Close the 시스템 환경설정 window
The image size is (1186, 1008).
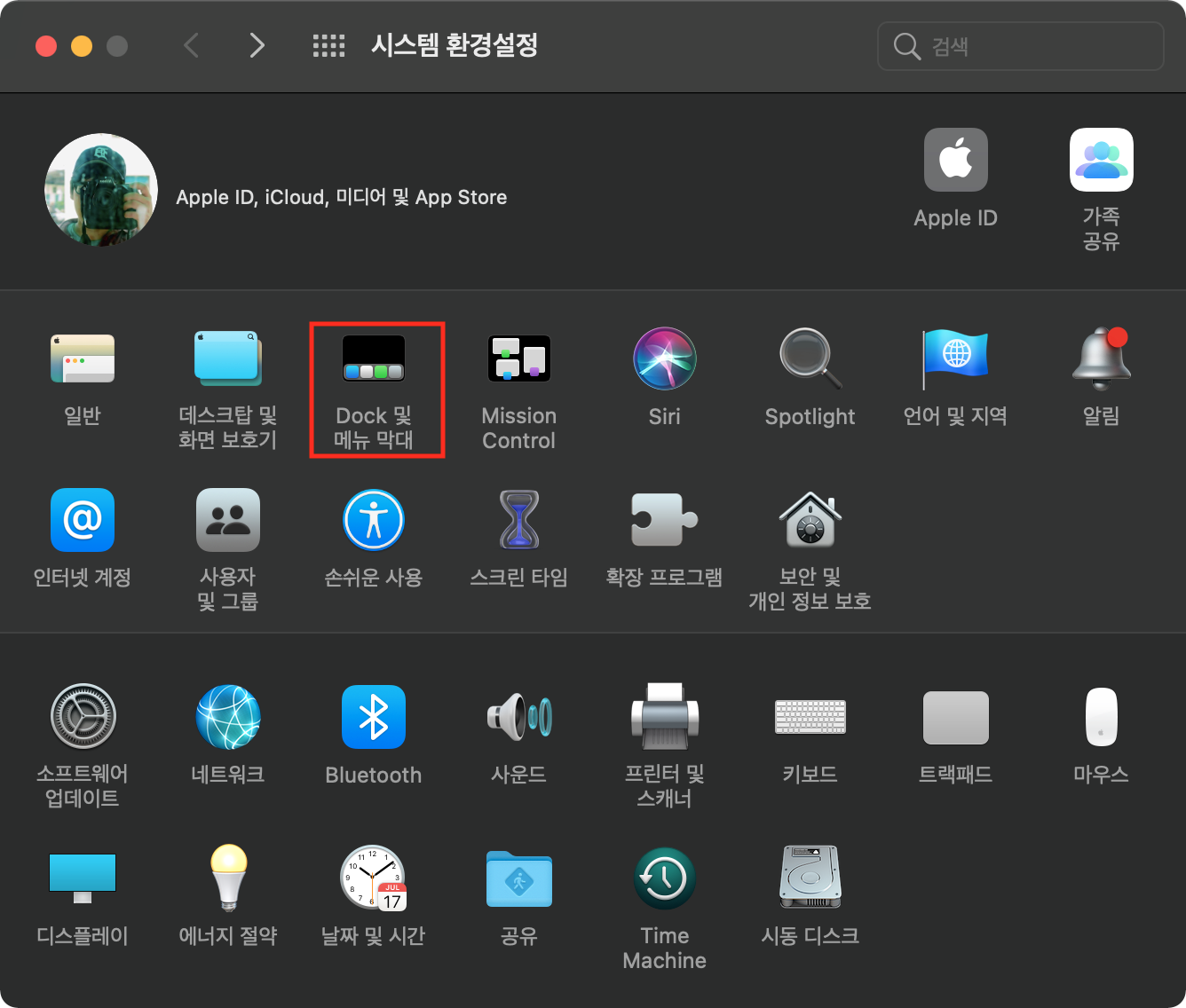46,46
